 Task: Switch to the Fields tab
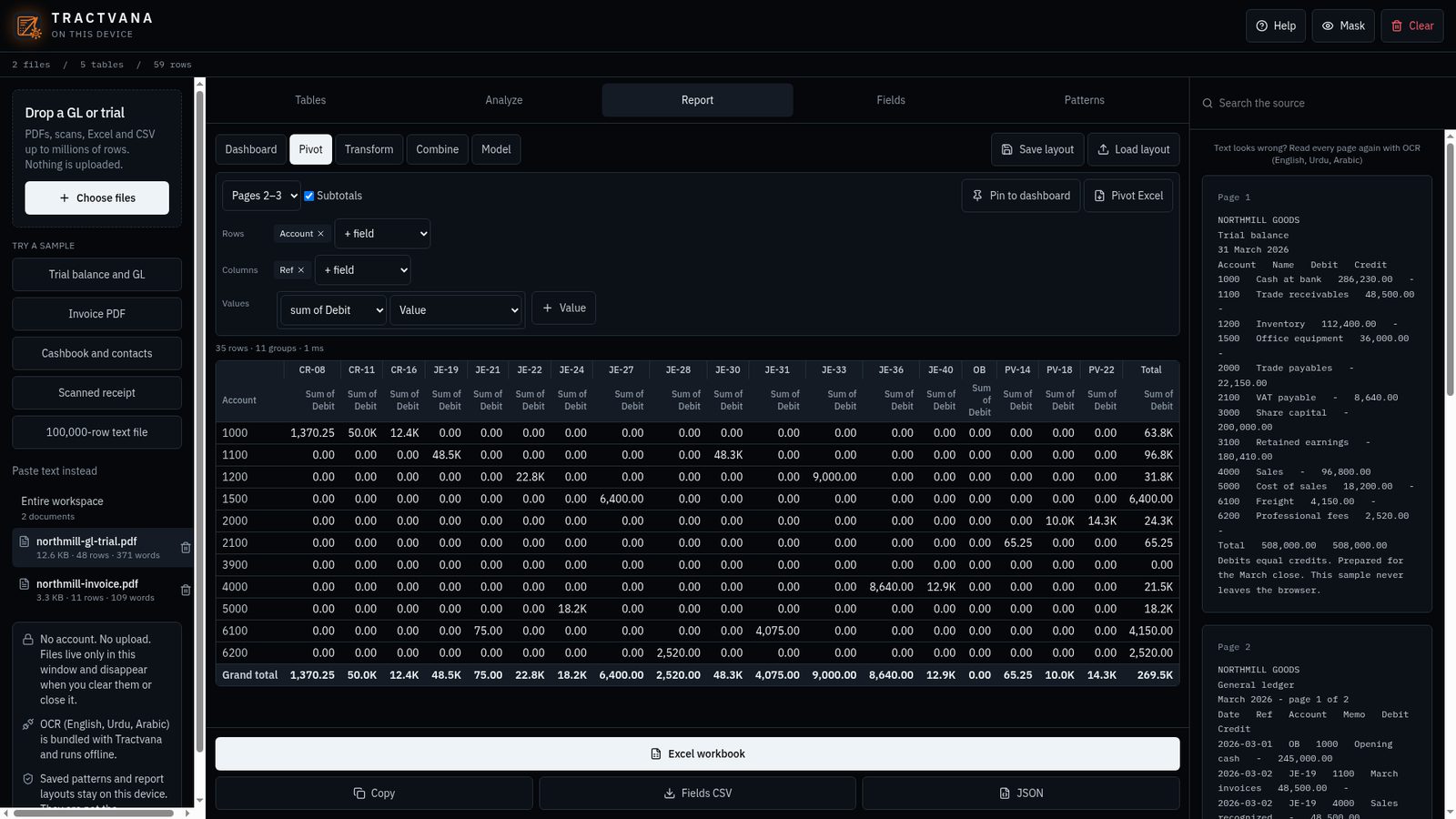tap(891, 100)
